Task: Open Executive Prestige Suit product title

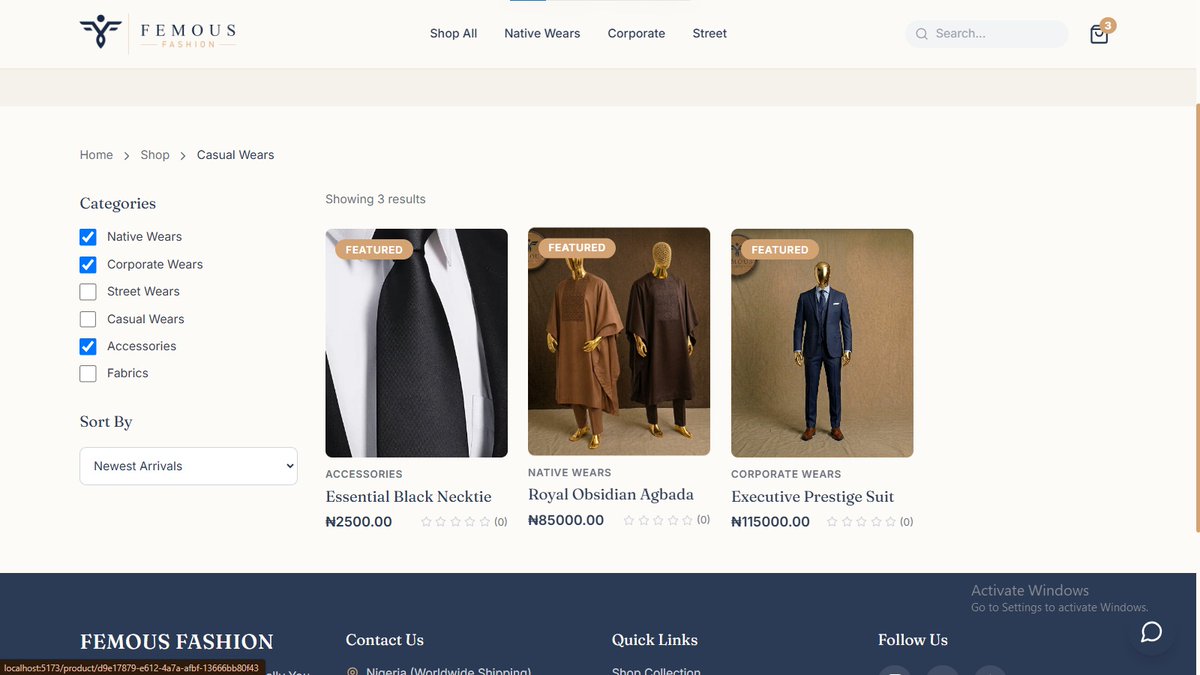Action: tap(812, 497)
